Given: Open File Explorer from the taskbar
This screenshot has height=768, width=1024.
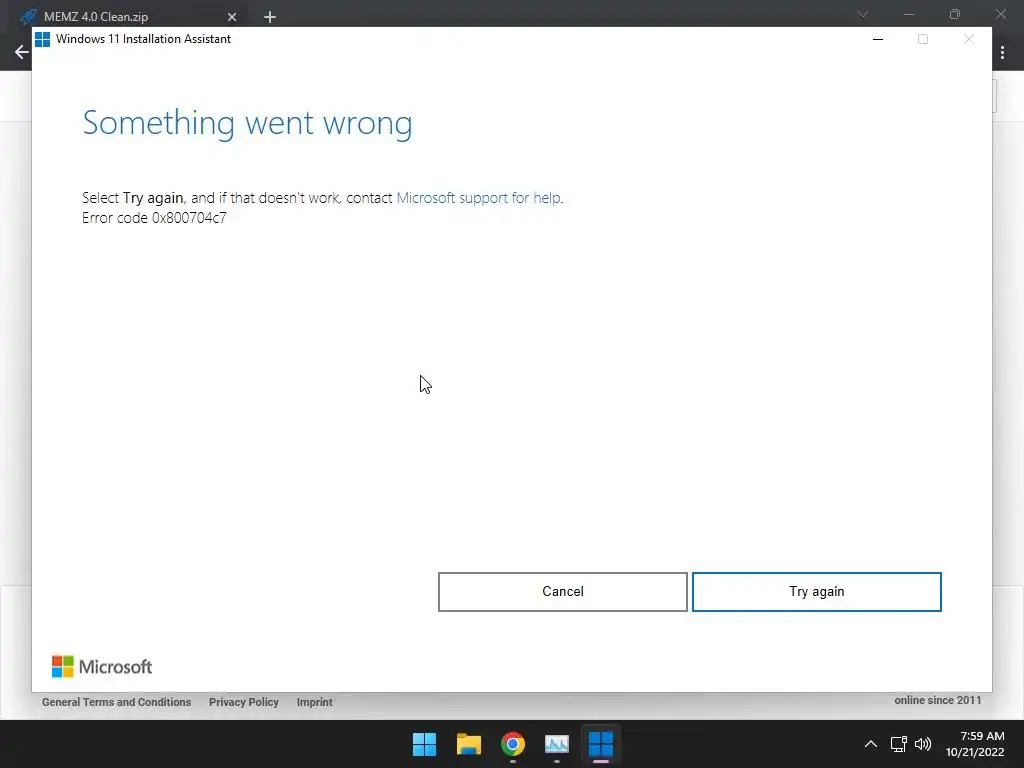Looking at the screenshot, I should click(x=469, y=744).
